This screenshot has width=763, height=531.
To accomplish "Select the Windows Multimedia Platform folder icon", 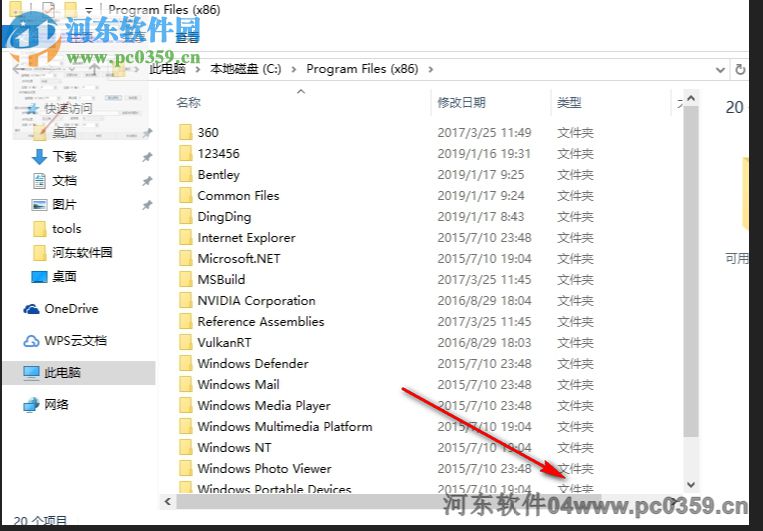I will point(185,426).
